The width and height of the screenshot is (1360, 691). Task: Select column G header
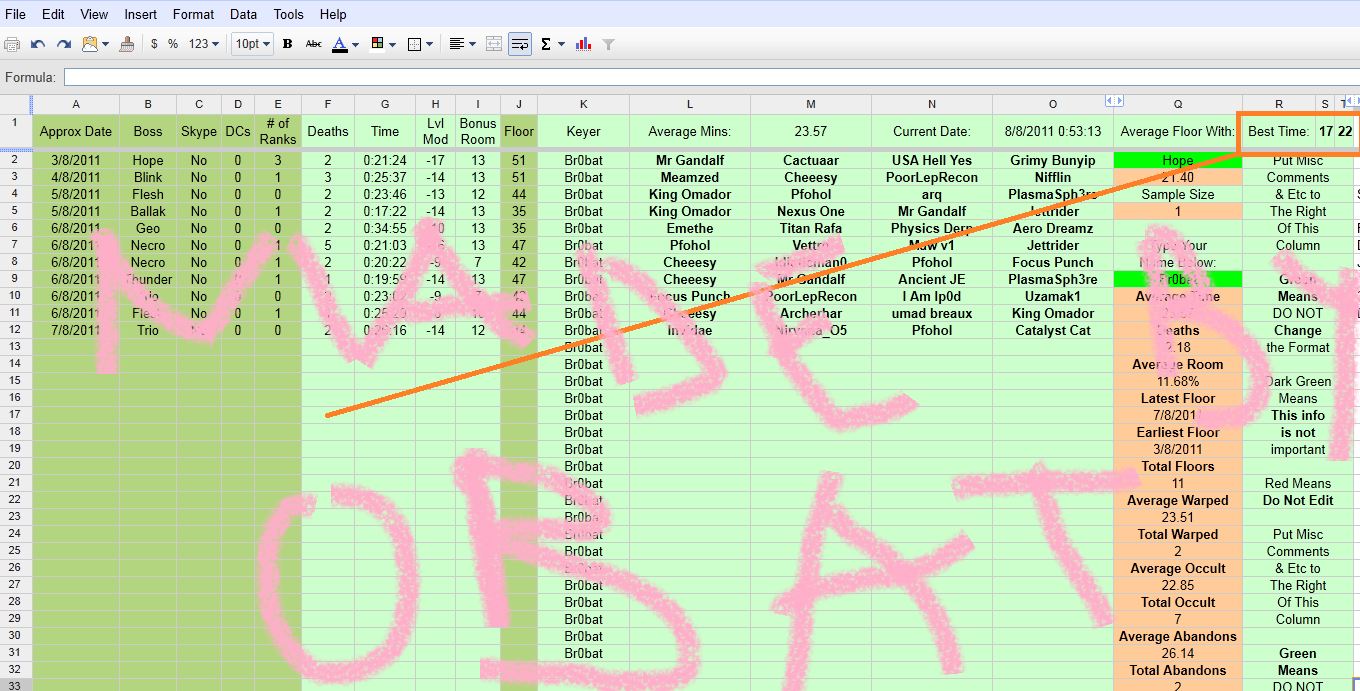tap(385, 104)
